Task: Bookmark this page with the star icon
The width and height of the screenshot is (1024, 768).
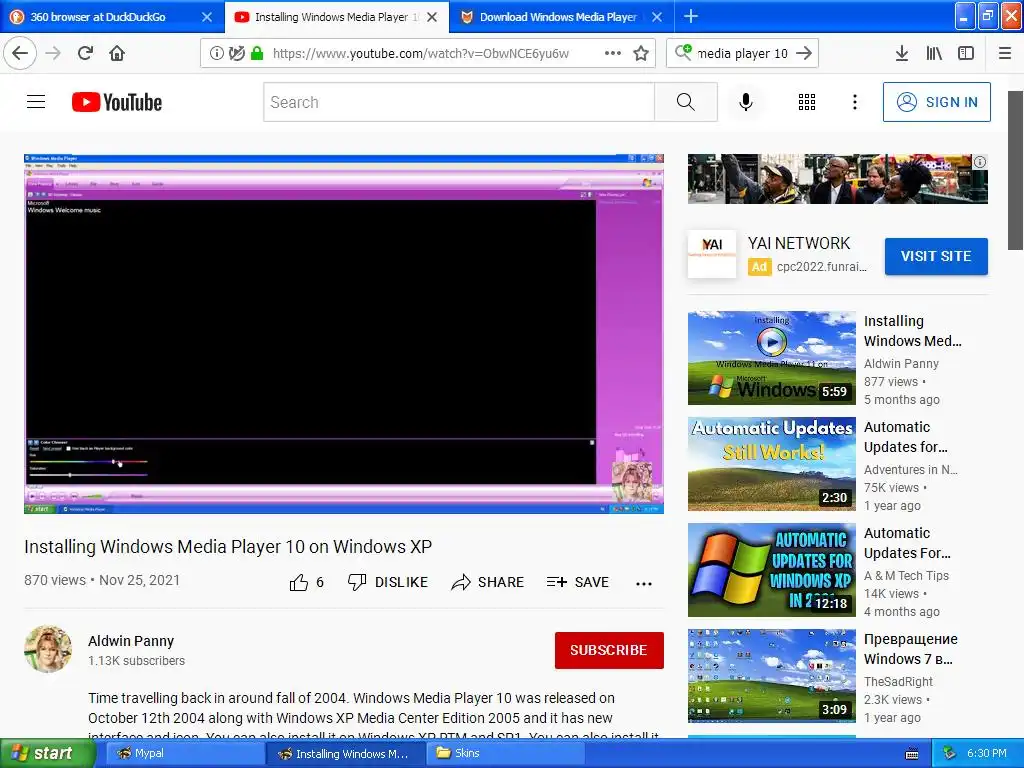Action: pyautogui.click(x=641, y=53)
